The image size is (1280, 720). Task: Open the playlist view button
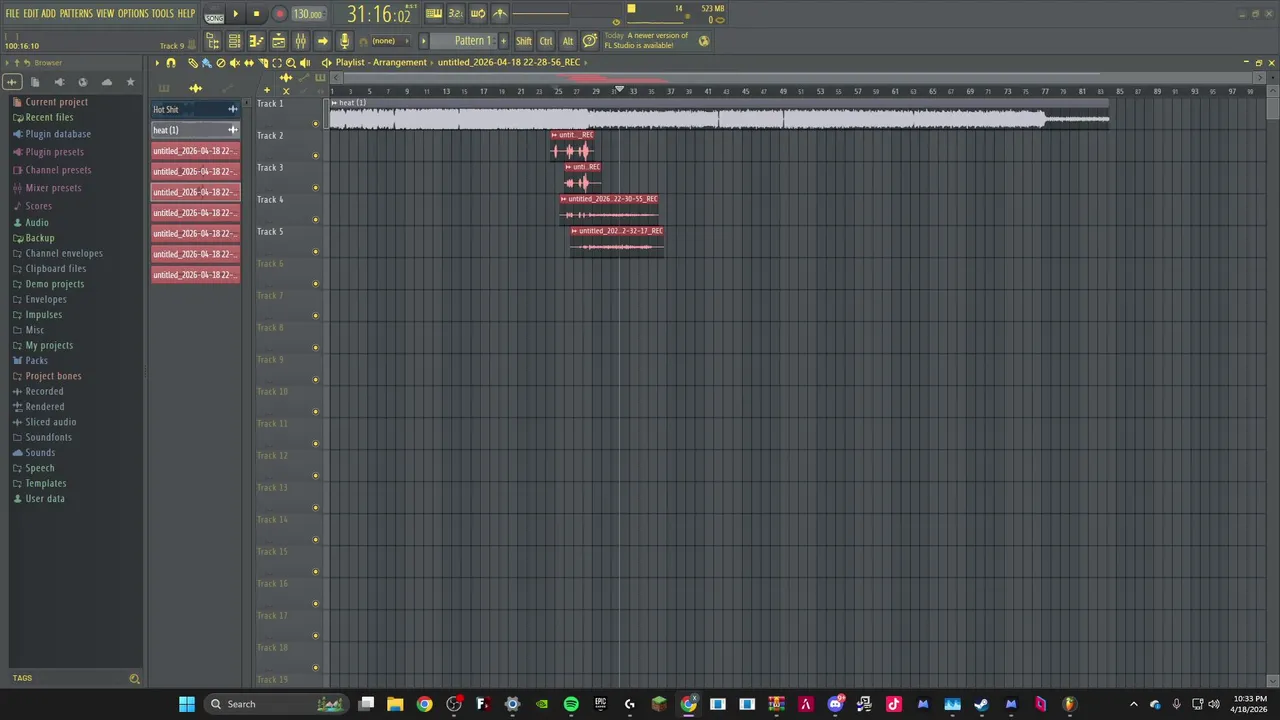click(x=278, y=41)
